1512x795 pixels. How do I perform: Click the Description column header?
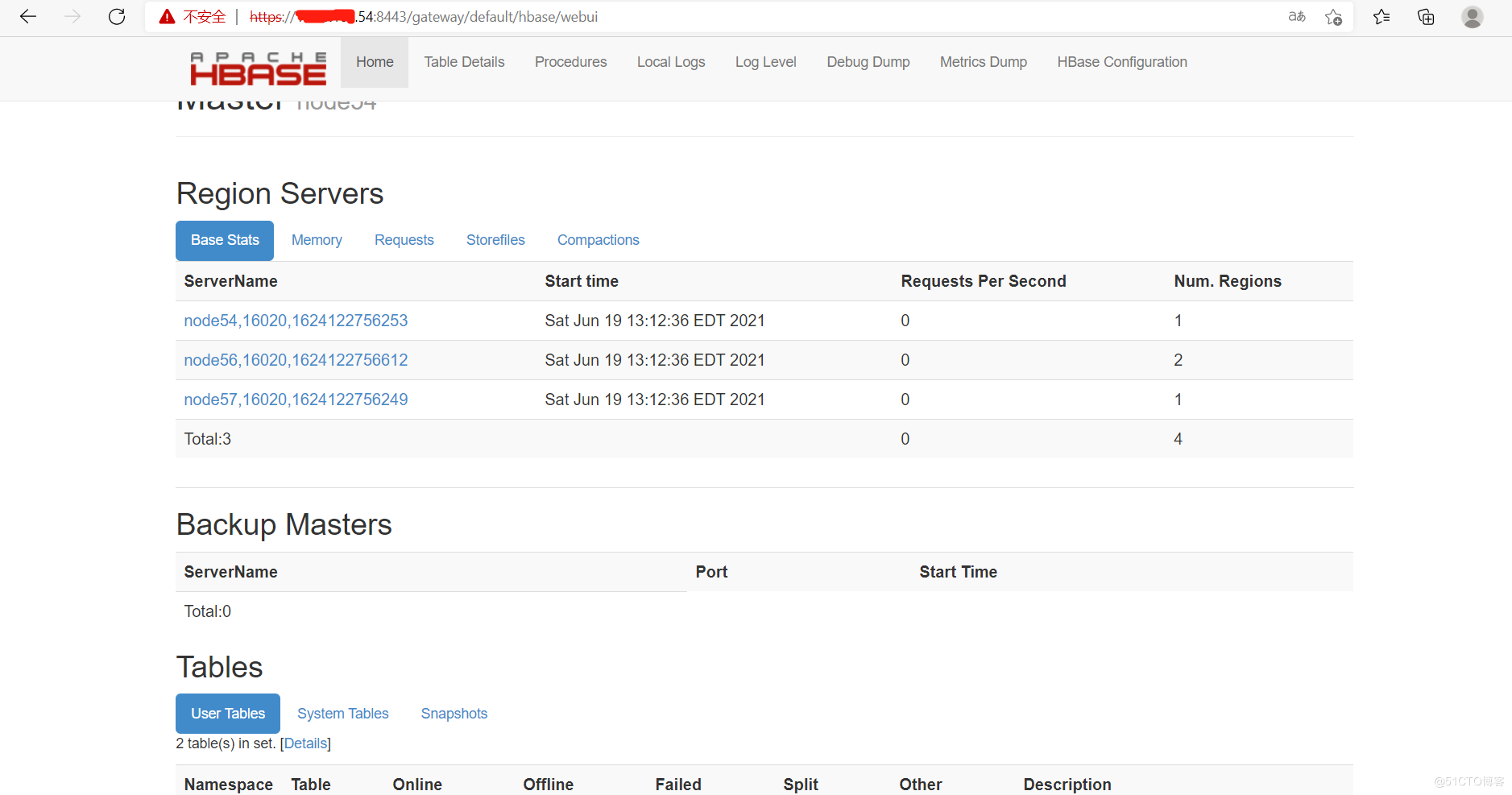coord(1067,785)
